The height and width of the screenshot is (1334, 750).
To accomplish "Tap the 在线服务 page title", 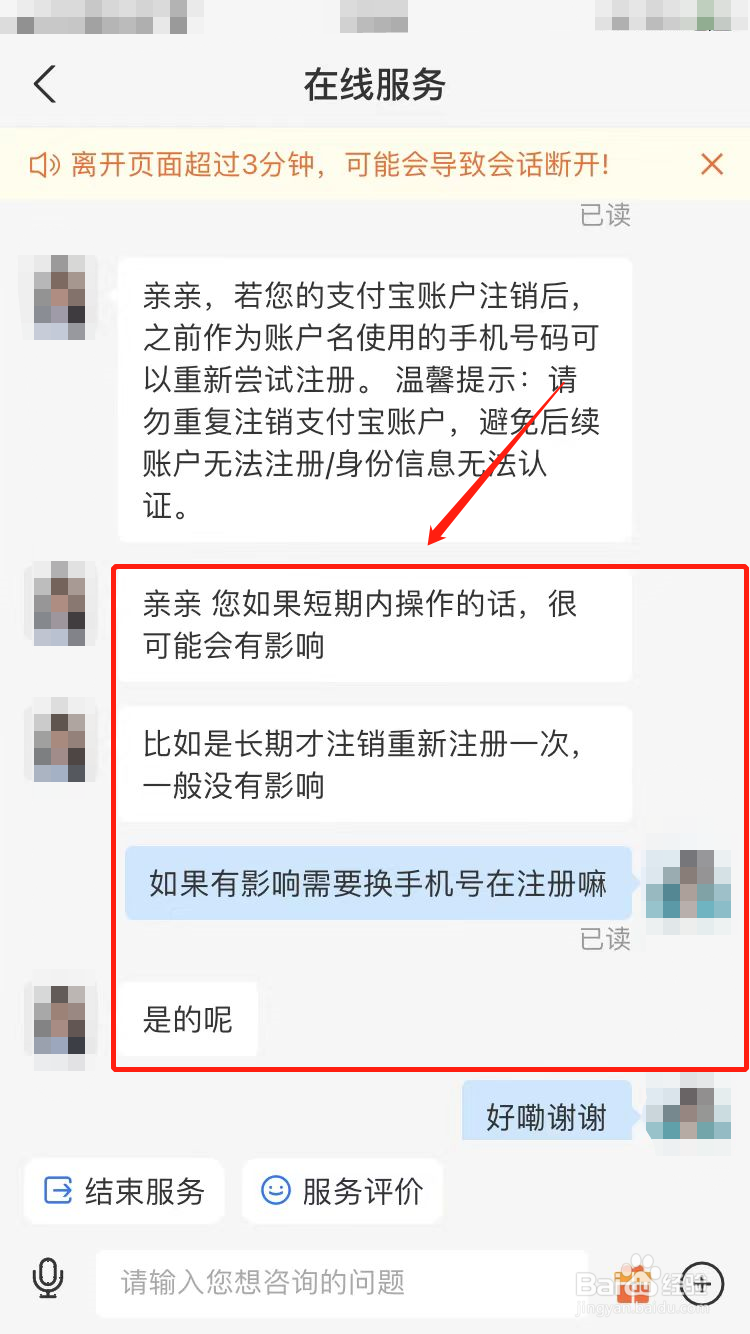I will (x=375, y=85).
